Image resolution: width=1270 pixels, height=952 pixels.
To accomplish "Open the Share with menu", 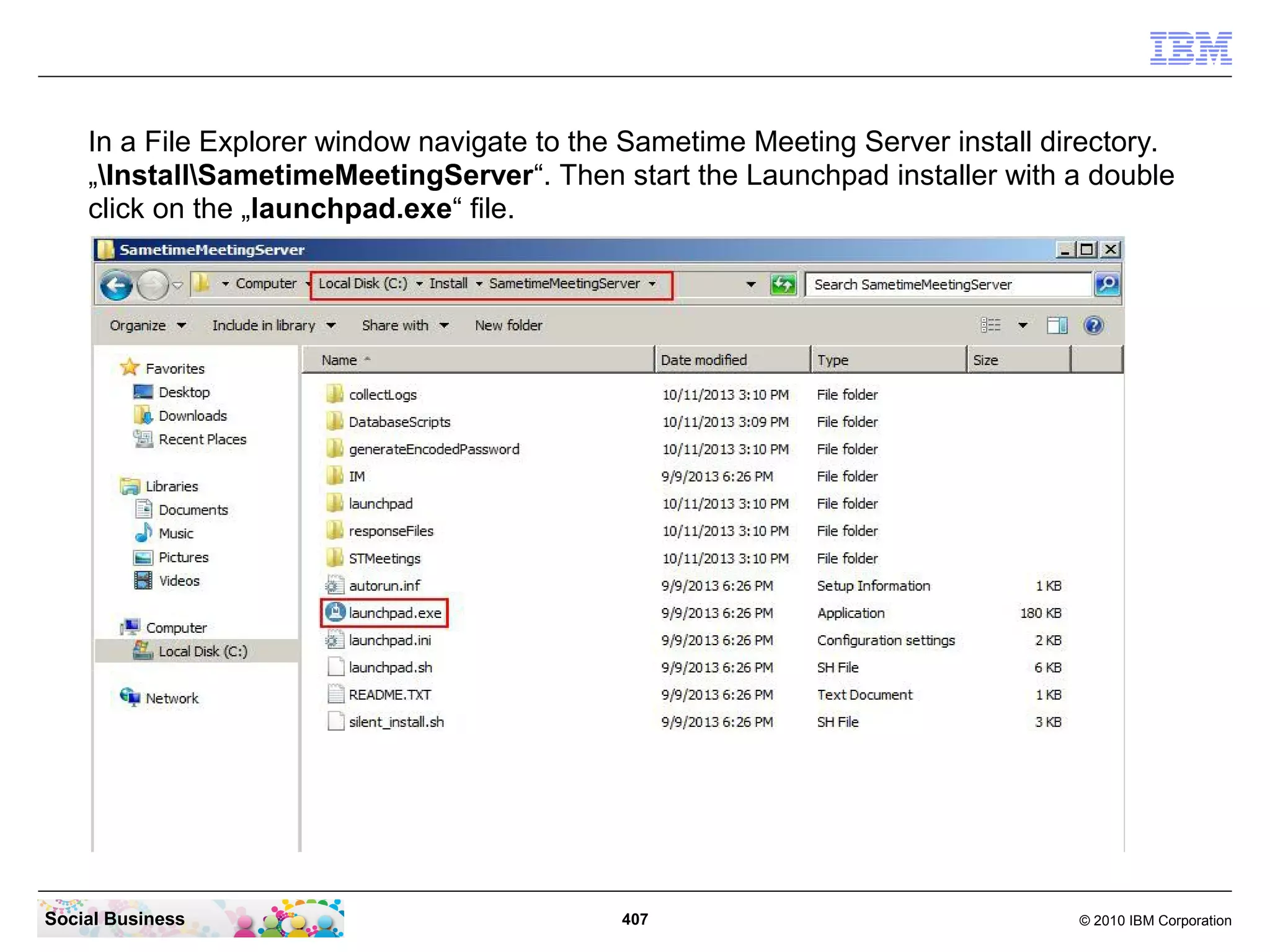I will 405,325.
